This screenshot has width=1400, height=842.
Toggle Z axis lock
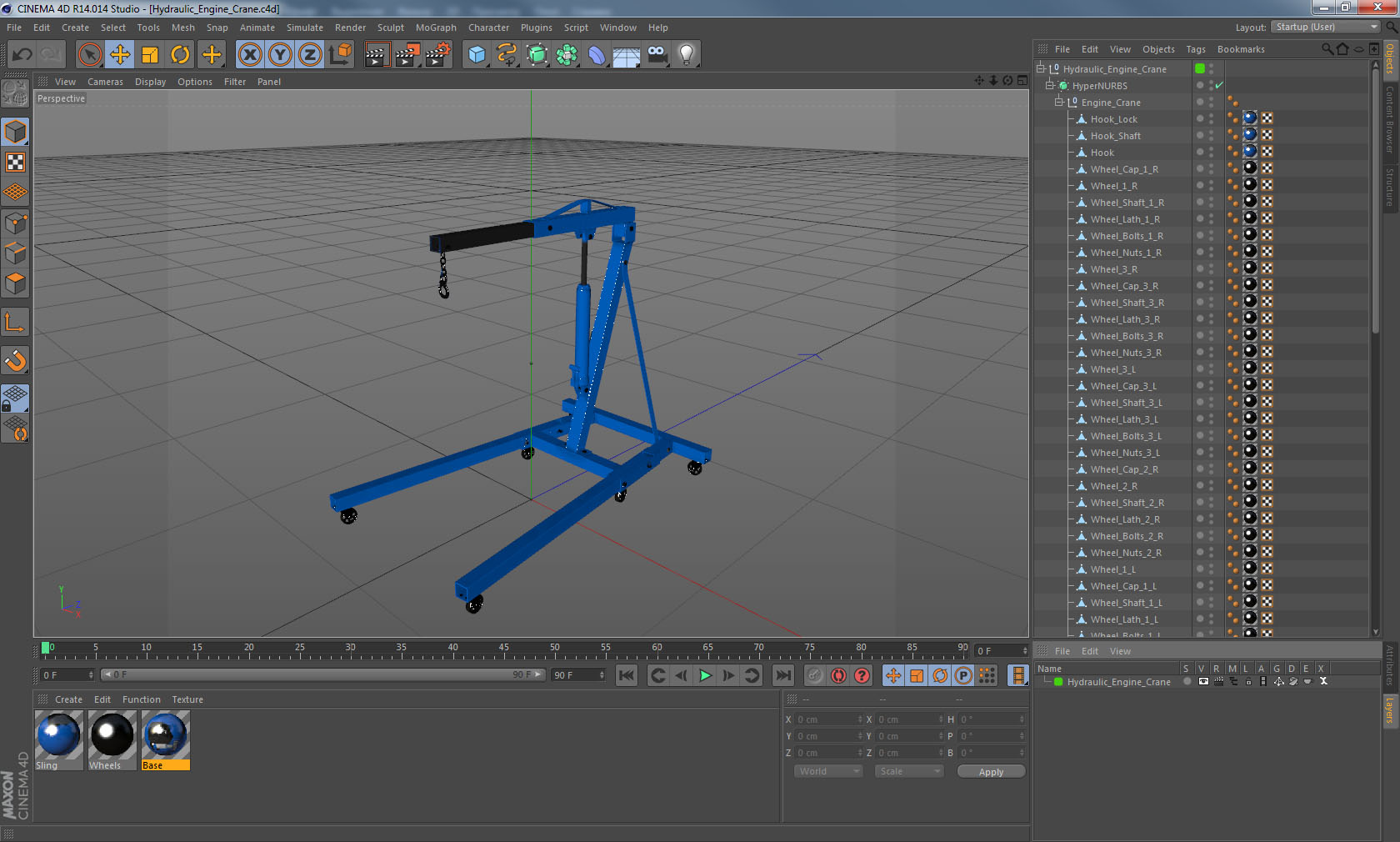coord(310,55)
